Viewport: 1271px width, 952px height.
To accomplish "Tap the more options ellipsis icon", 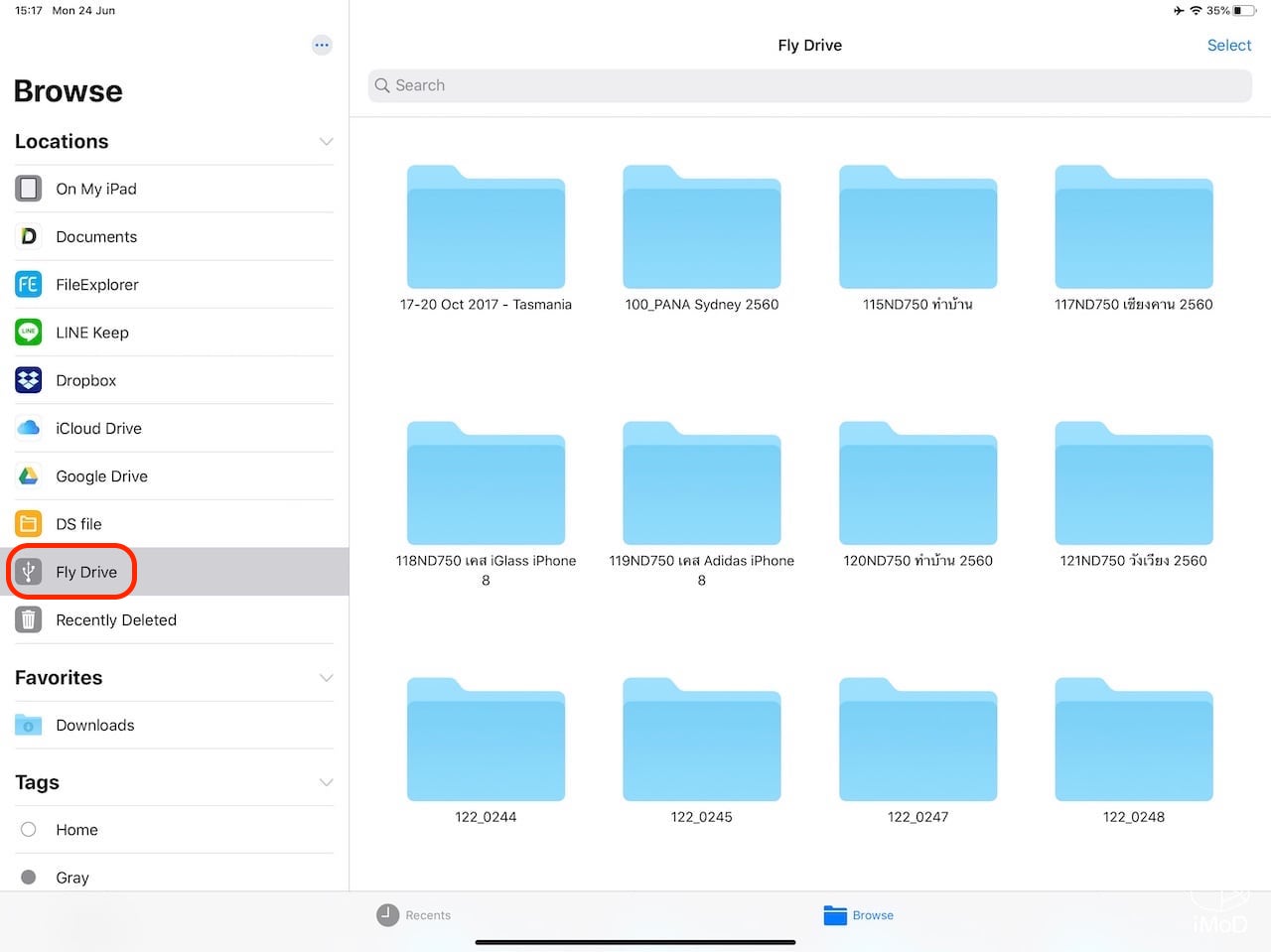I will click(x=321, y=45).
